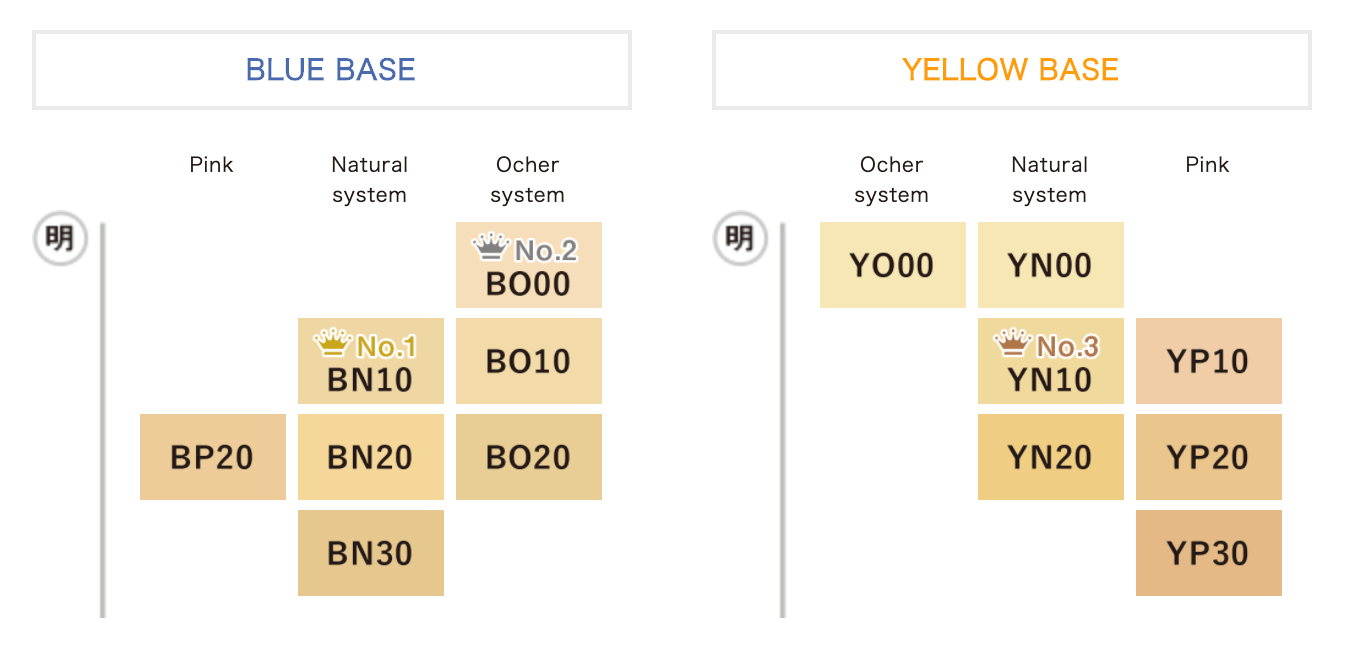The width and height of the screenshot is (1348, 654).
Task: Select the BO10 color swatch
Action: coord(529,361)
